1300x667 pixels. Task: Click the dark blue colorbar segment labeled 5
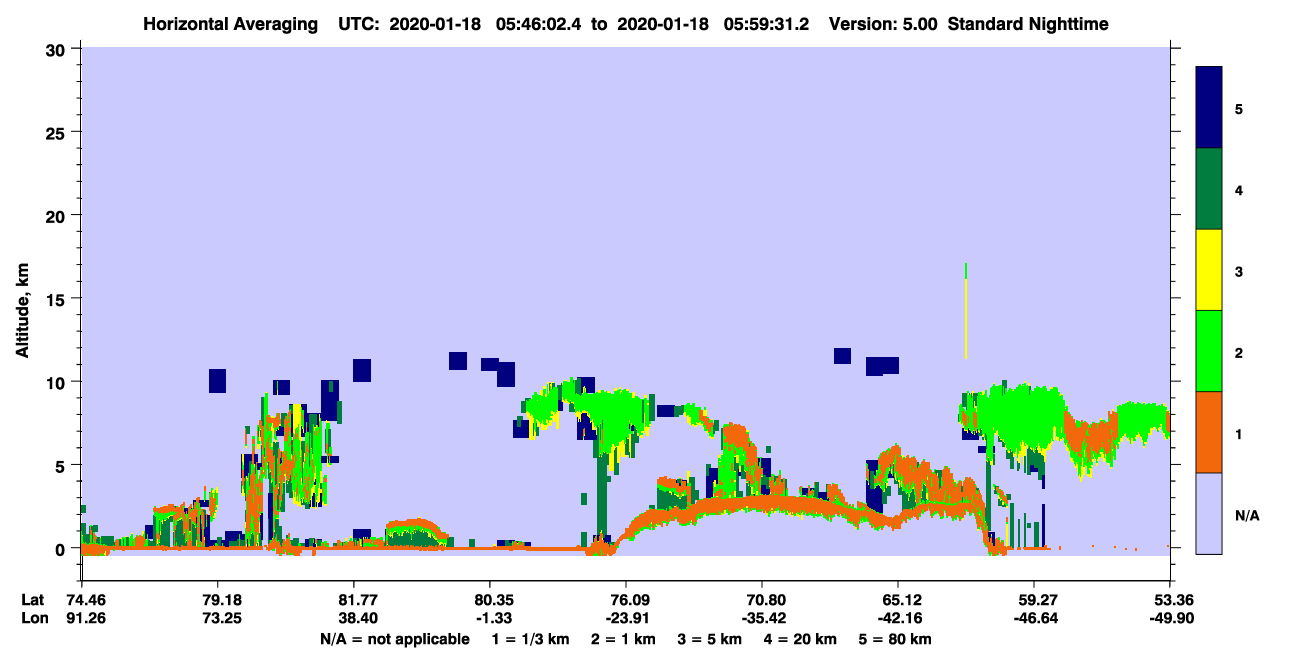tap(1209, 108)
